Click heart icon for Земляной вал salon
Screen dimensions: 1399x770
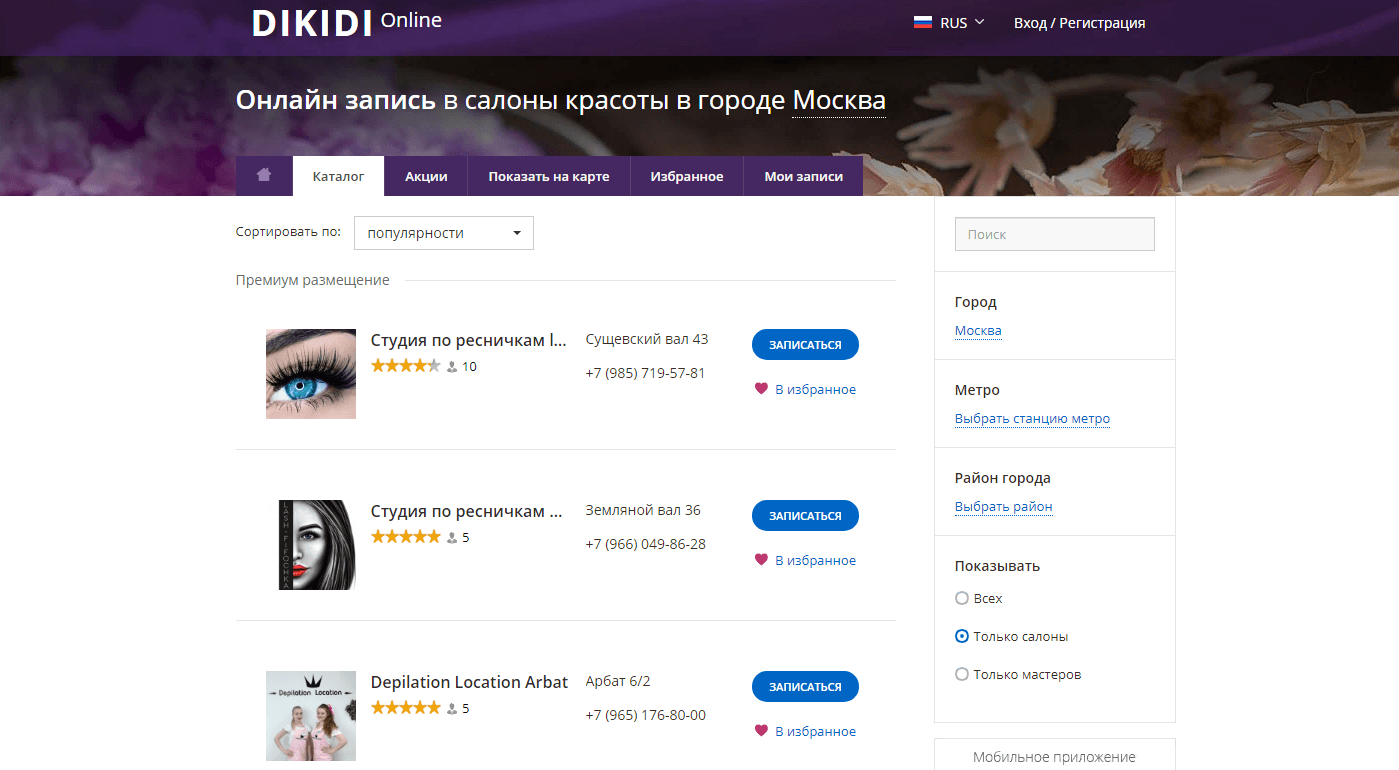tap(761, 560)
